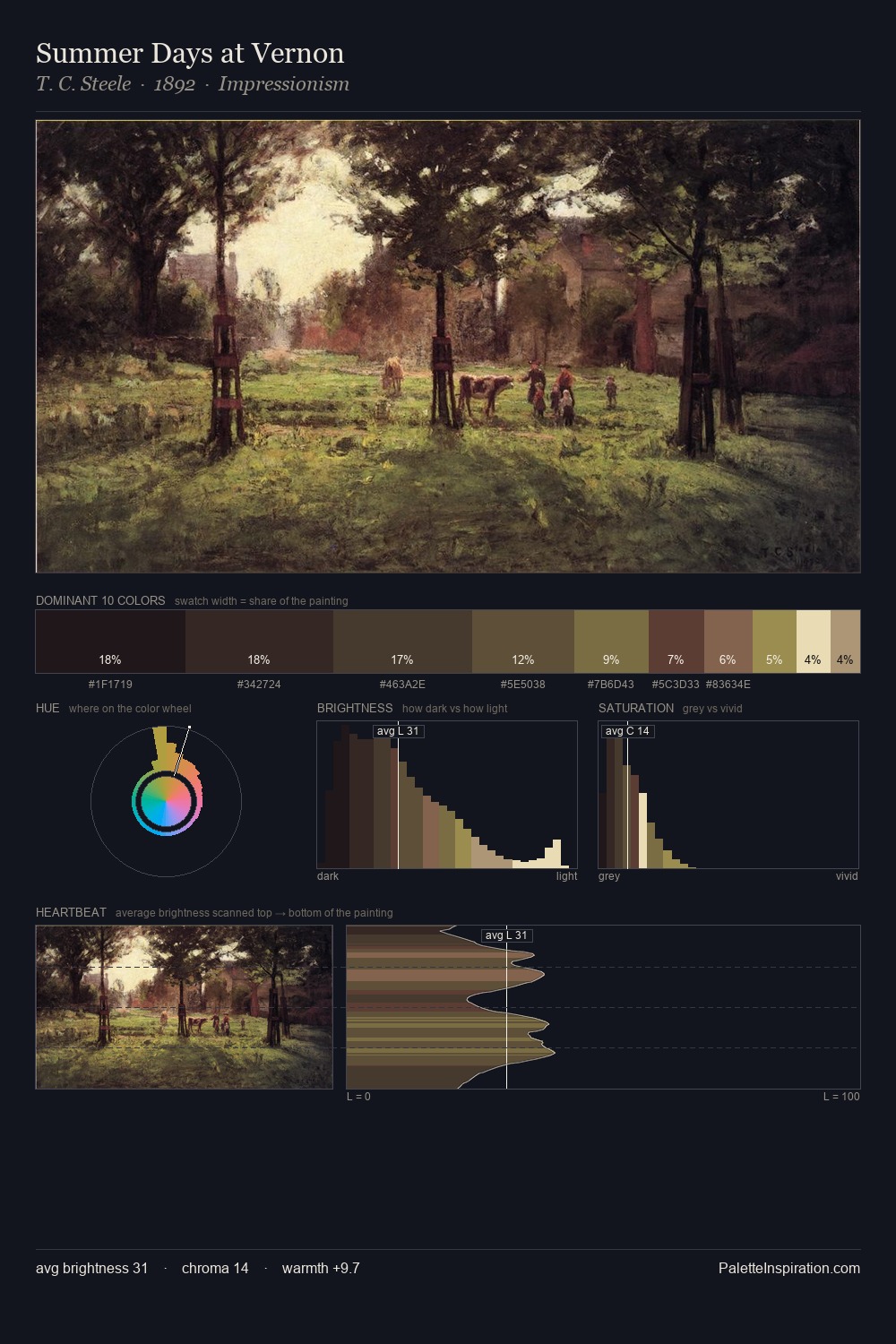896x1344 pixels.
Task: Click the brightness histogram chart
Action: 447,795
